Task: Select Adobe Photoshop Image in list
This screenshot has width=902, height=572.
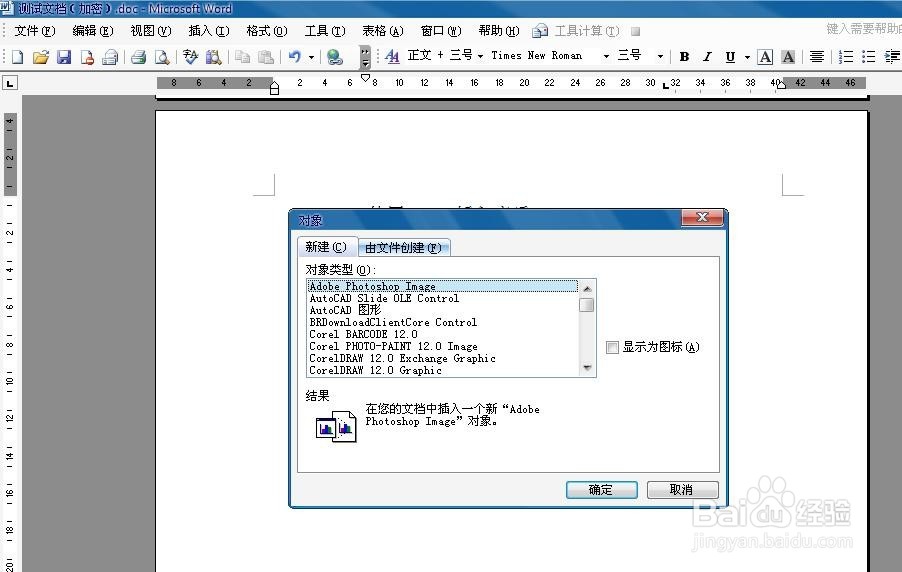Action: coord(442,286)
